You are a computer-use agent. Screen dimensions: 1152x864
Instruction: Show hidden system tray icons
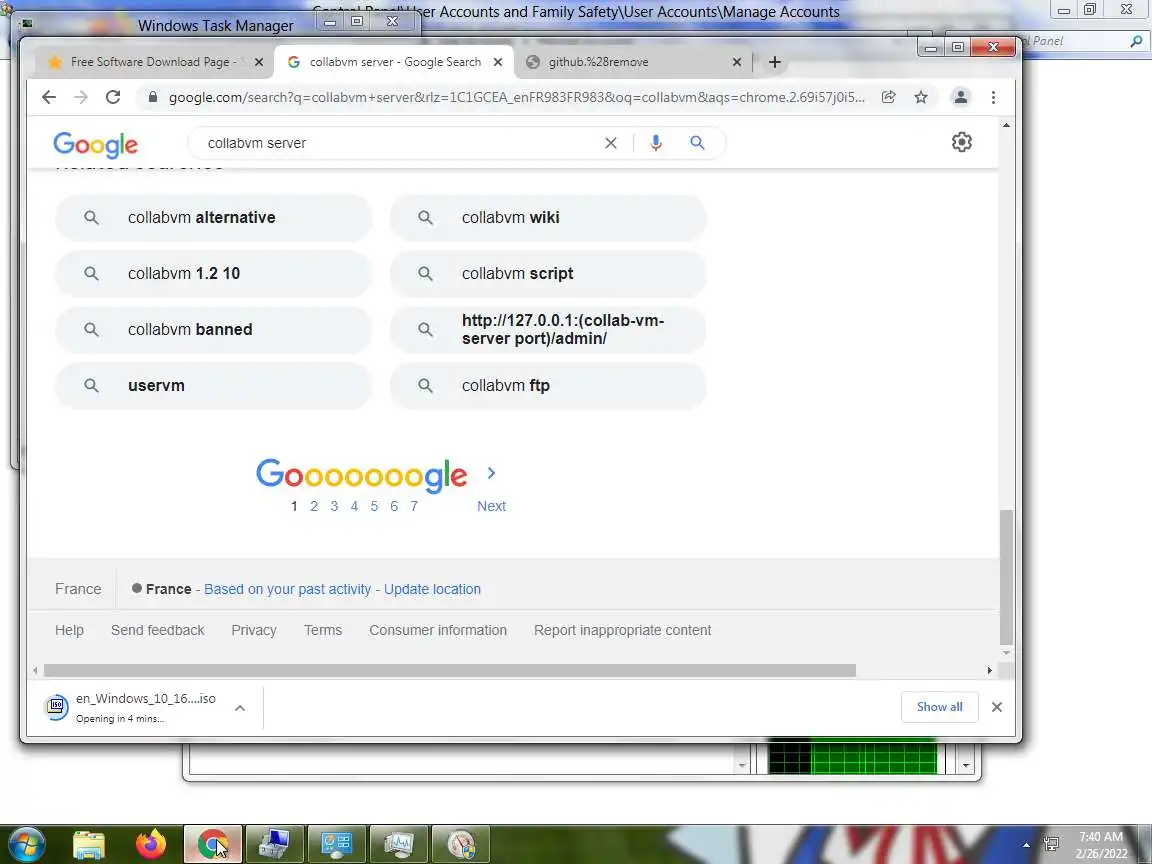tap(1026, 845)
